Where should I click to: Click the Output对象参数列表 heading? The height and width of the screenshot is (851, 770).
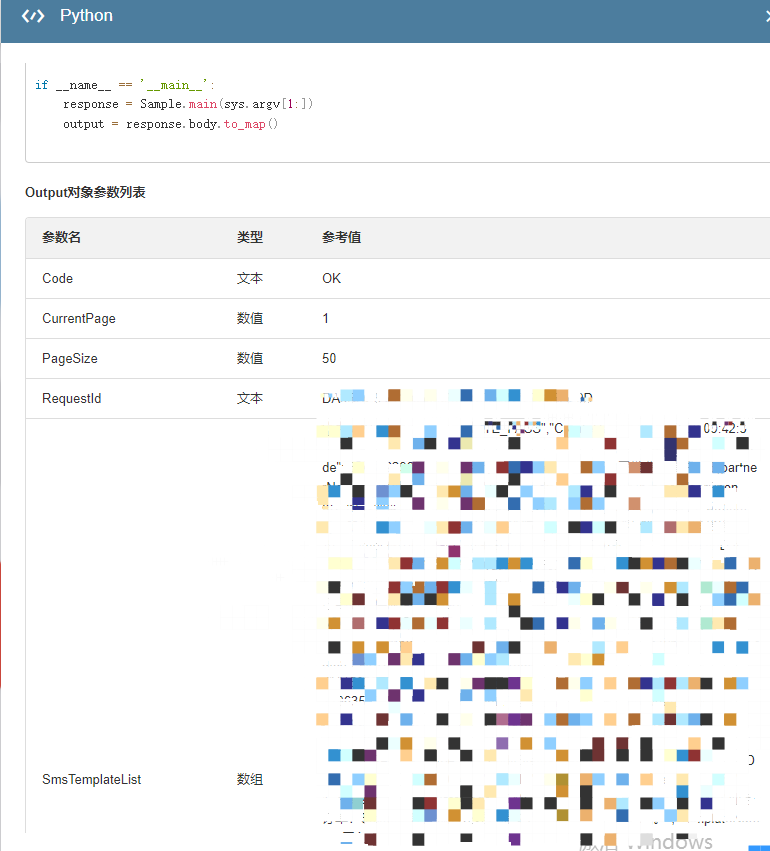(85, 192)
